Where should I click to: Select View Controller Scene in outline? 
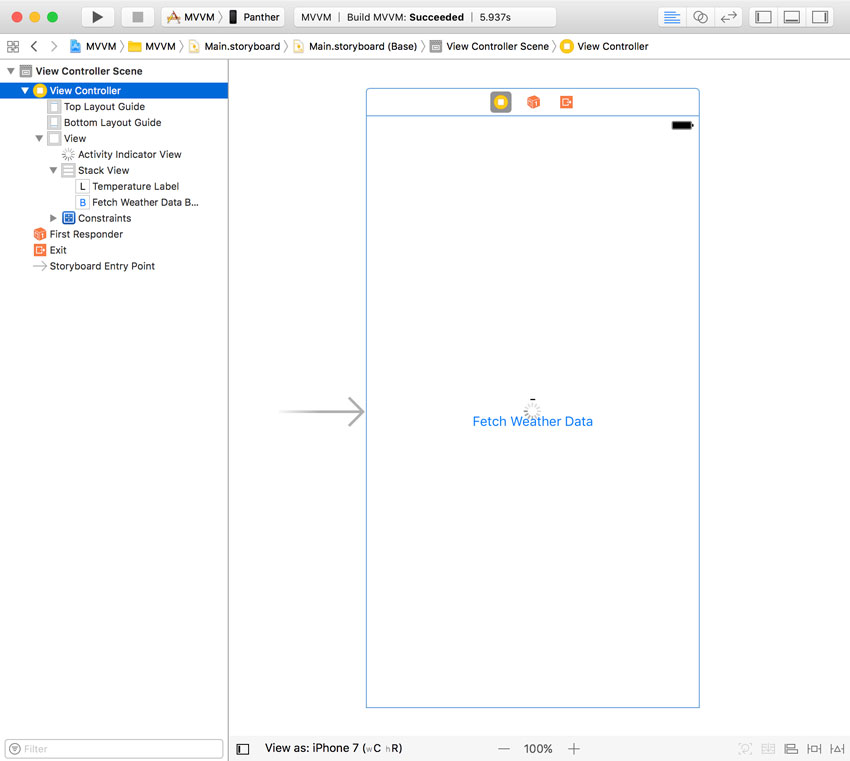point(89,71)
